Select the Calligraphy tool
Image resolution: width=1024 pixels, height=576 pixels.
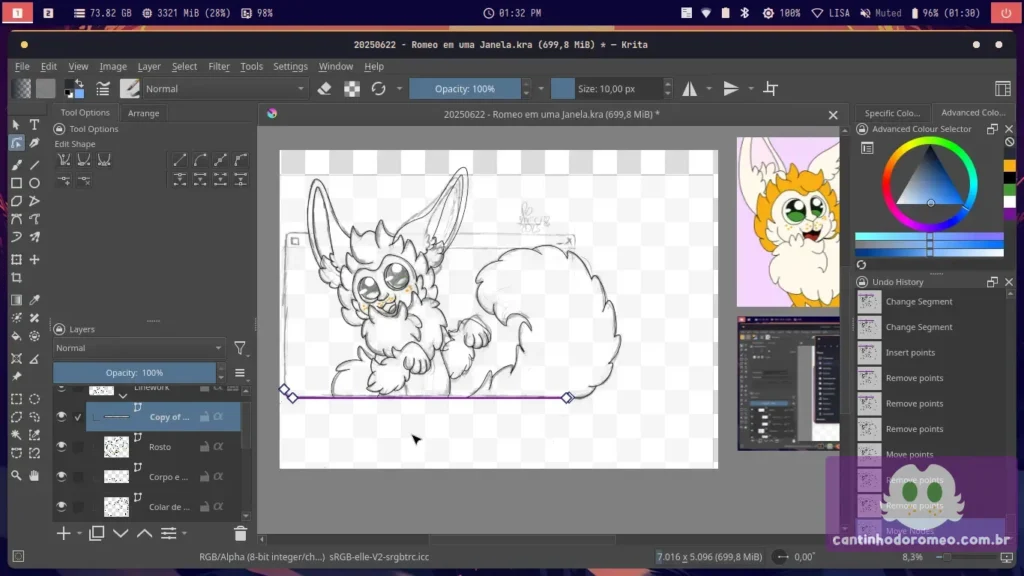35,143
